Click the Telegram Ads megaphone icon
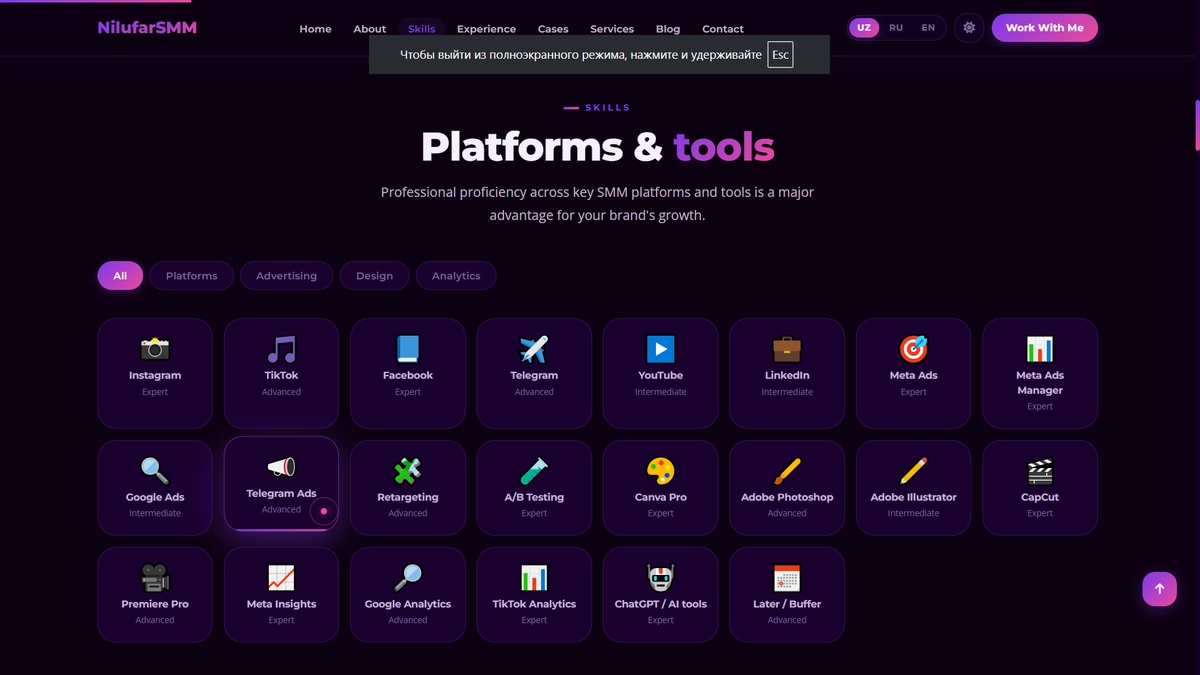 pos(281,467)
